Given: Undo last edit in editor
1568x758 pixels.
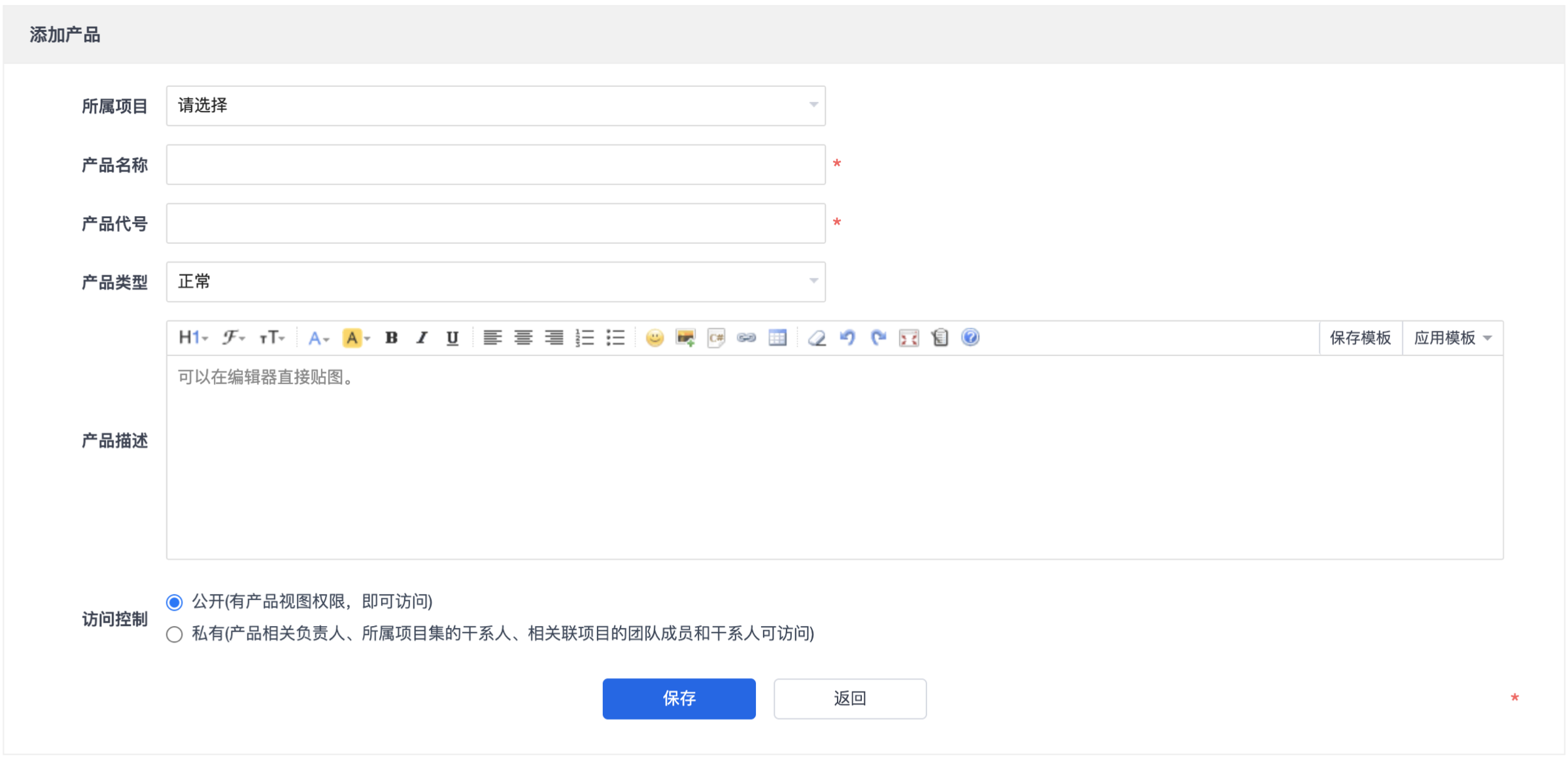Looking at the screenshot, I should pos(847,338).
